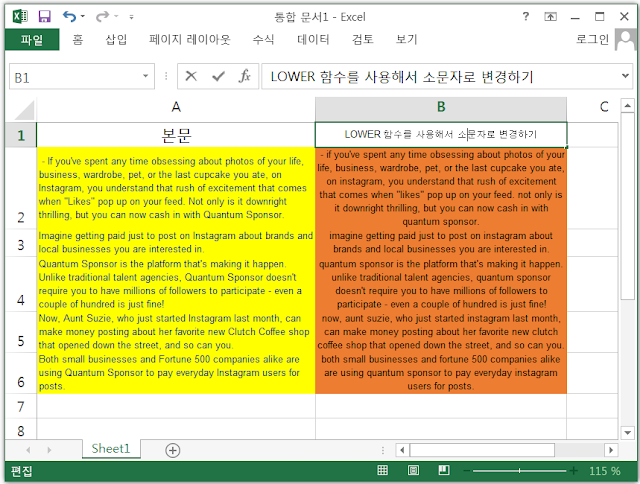Click horizontal scroll right arrow
This screenshot has width=640, height=484.
click(611, 450)
